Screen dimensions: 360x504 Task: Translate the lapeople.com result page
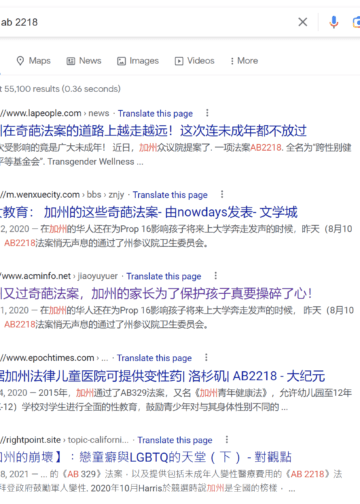tap(155, 113)
